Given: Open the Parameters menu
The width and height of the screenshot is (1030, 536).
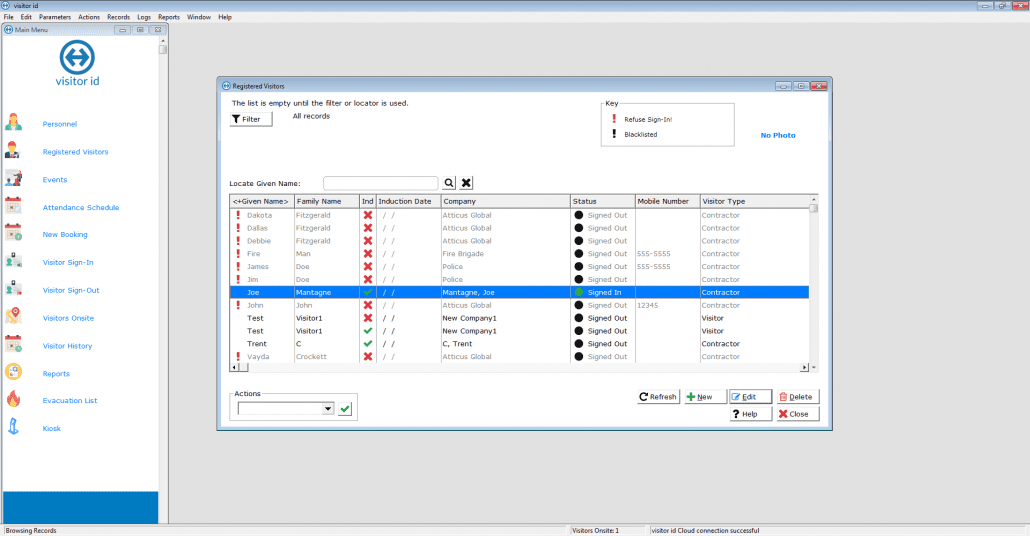Looking at the screenshot, I should (x=54, y=17).
